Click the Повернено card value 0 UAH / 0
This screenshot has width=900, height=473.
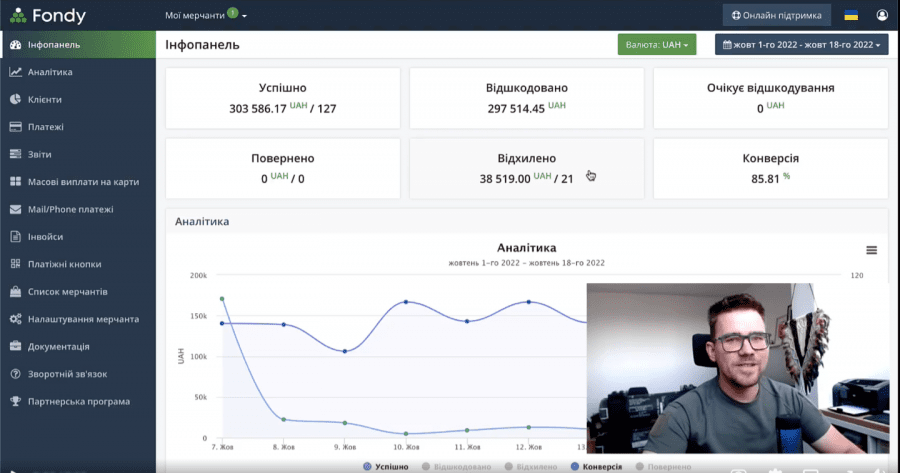click(x=282, y=179)
